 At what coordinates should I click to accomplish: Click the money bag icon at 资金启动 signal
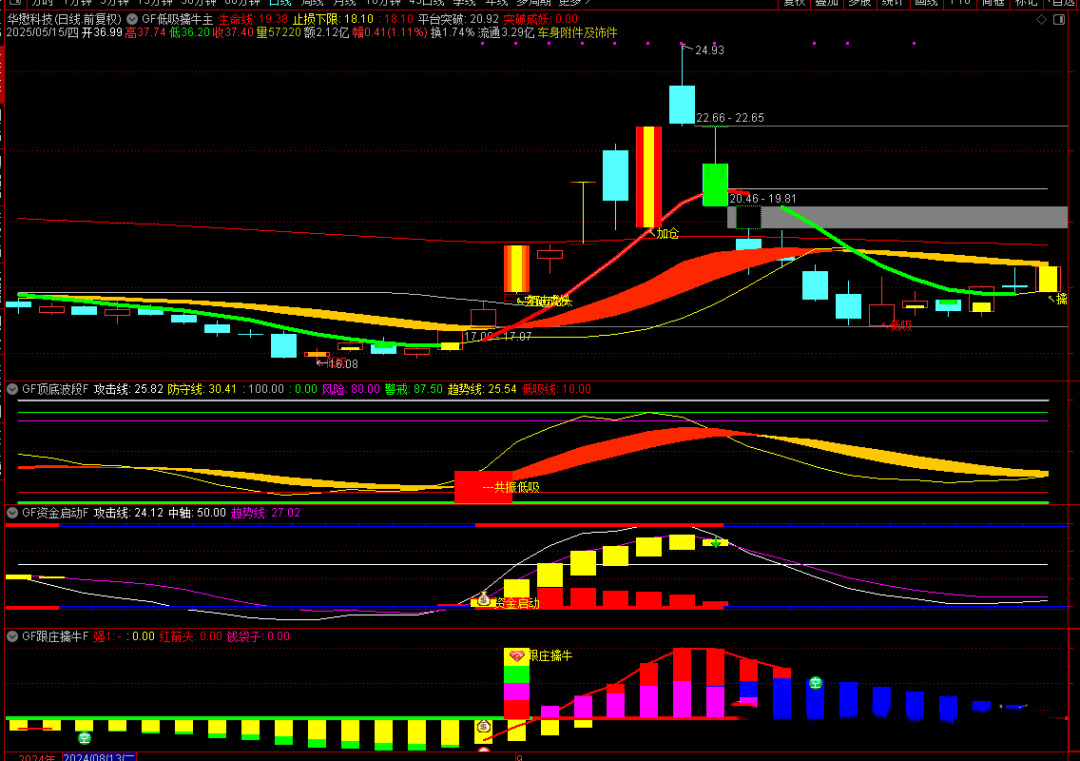click(484, 599)
